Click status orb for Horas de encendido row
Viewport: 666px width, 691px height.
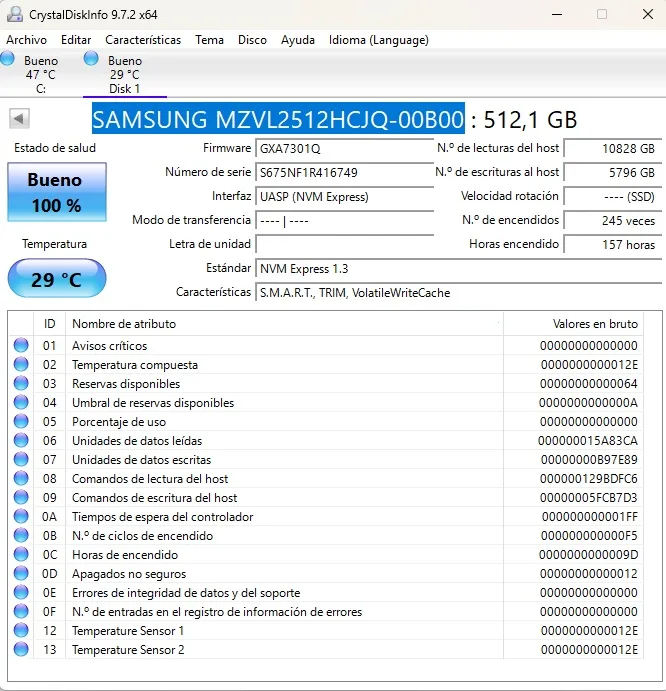[21, 554]
